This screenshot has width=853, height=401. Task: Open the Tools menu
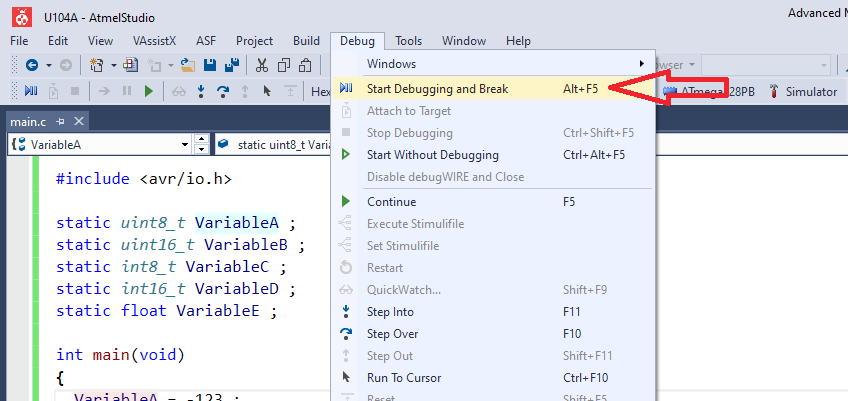click(x=408, y=41)
